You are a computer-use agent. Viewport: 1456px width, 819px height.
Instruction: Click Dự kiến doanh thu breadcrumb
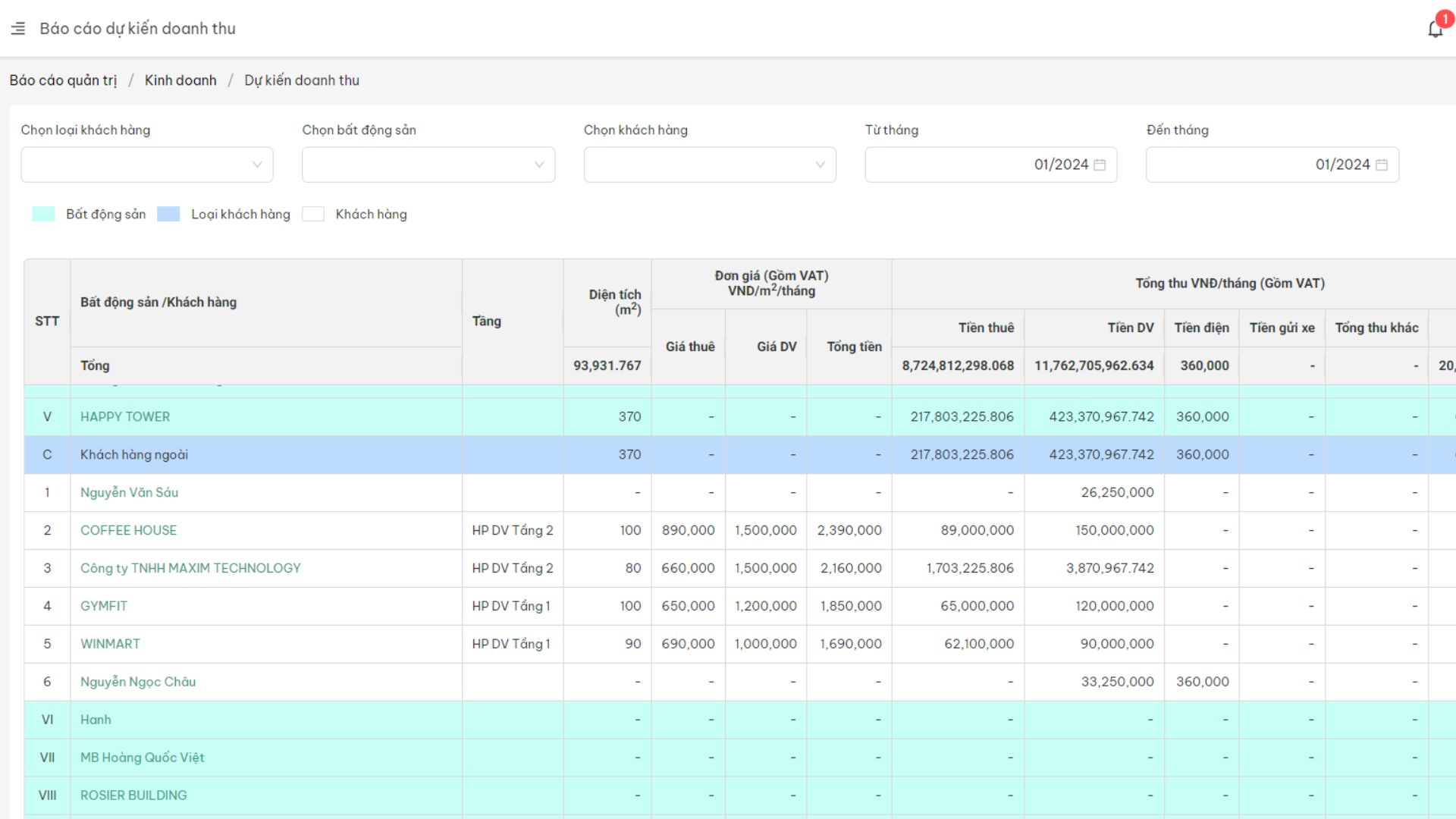[x=302, y=80]
